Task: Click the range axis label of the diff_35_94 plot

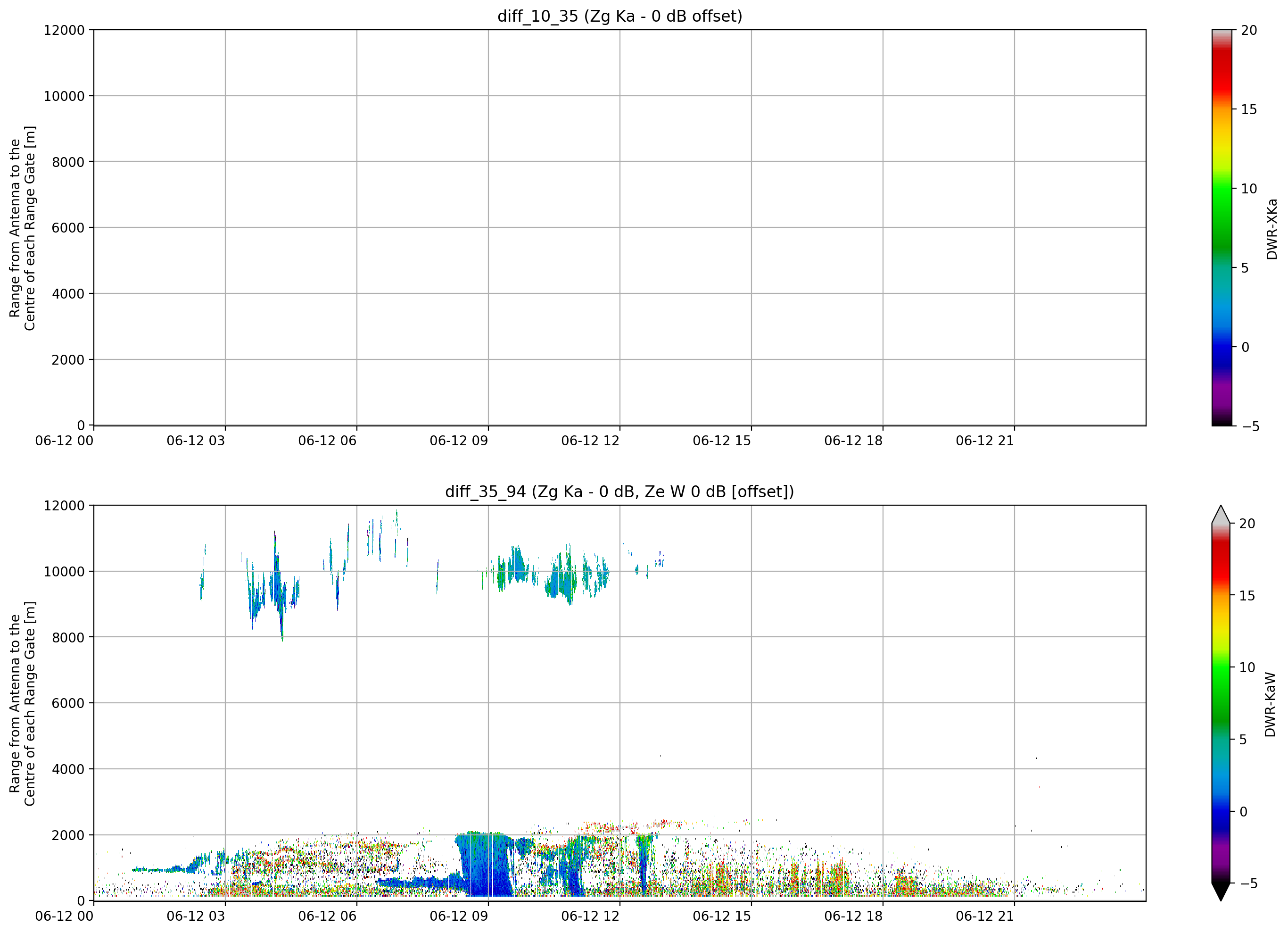Action: [22, 703]
